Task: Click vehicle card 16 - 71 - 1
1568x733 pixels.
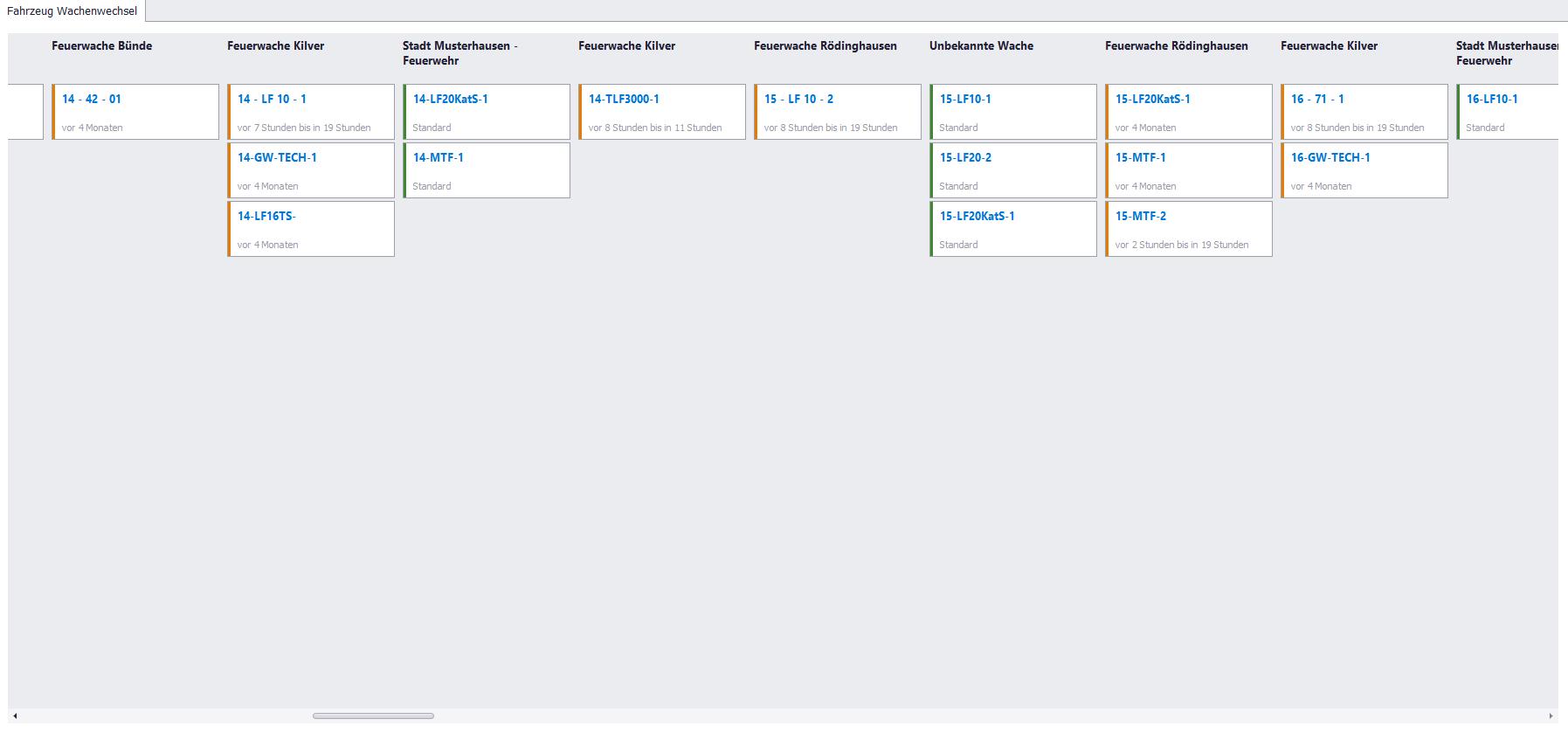Action: [x=1364, y=112]
